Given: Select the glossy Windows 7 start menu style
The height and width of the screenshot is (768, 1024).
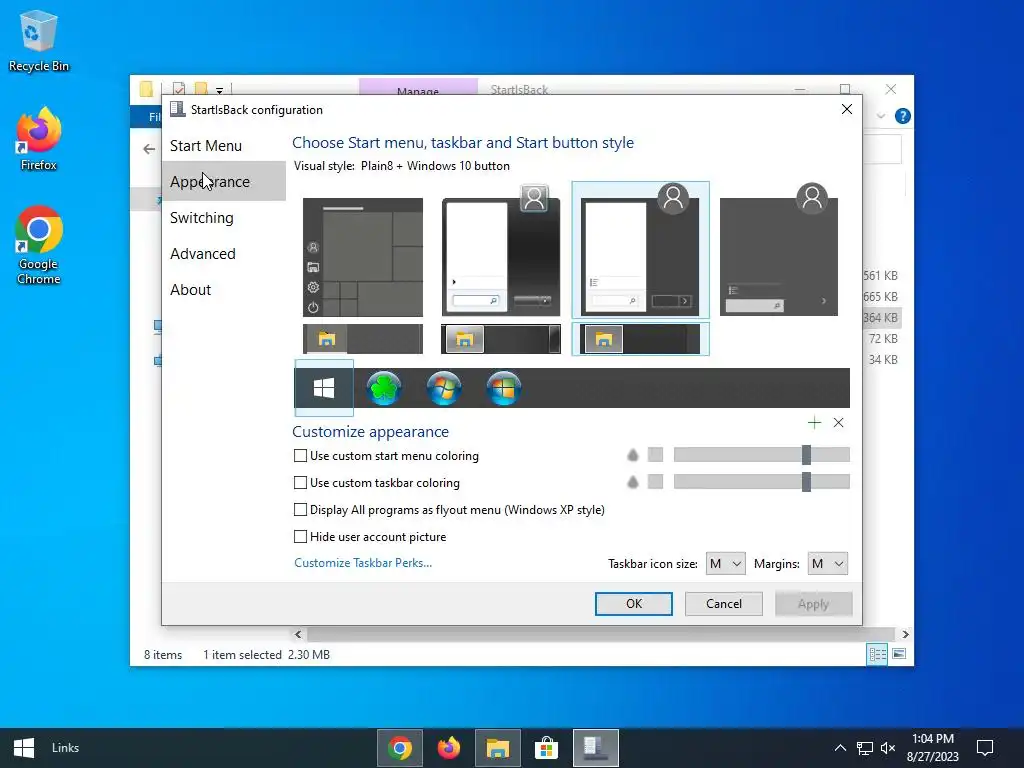Looking at the screenshot, I should (501, 251).
